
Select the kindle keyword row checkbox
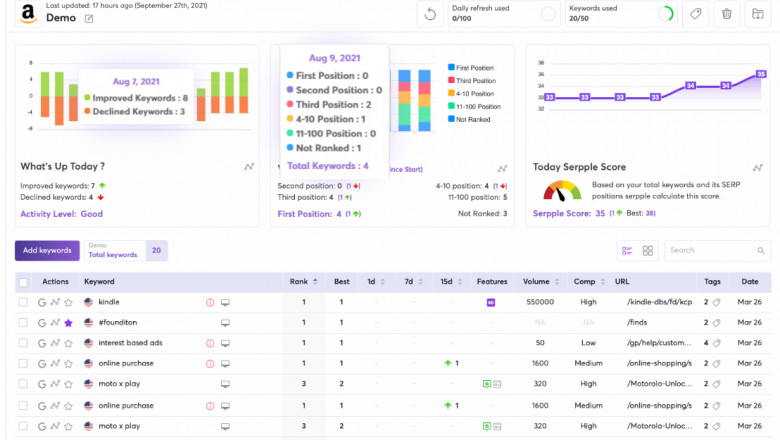[x=23, y=302]
